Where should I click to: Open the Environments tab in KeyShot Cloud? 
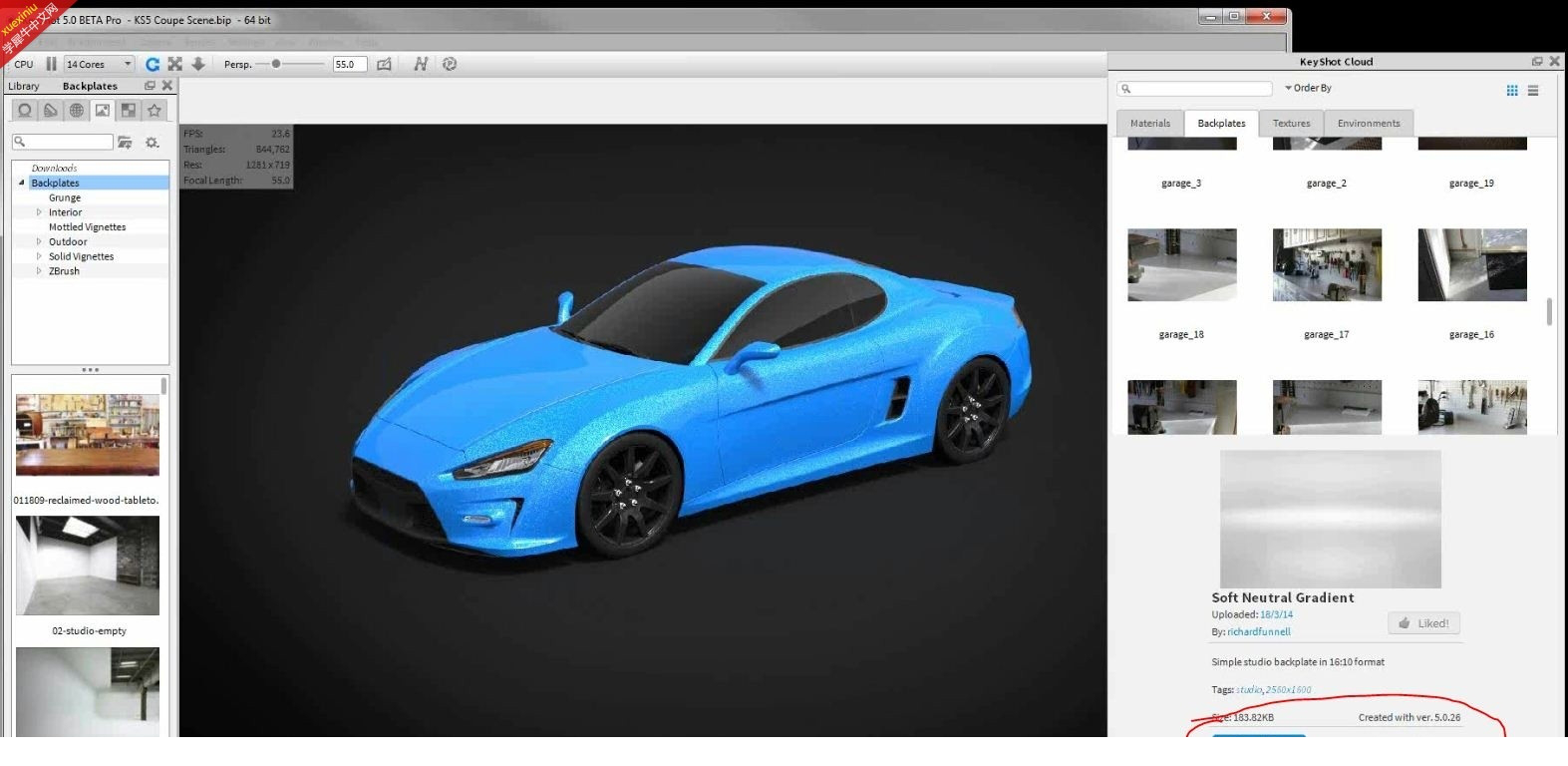1369,124
